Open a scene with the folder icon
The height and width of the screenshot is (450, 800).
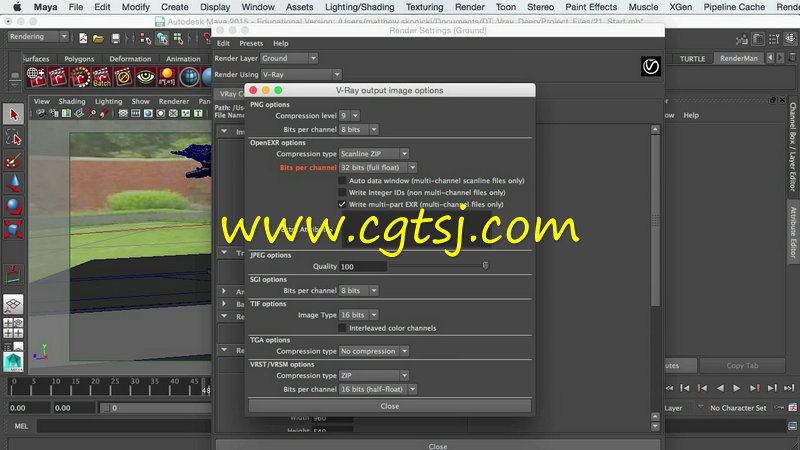98,38
